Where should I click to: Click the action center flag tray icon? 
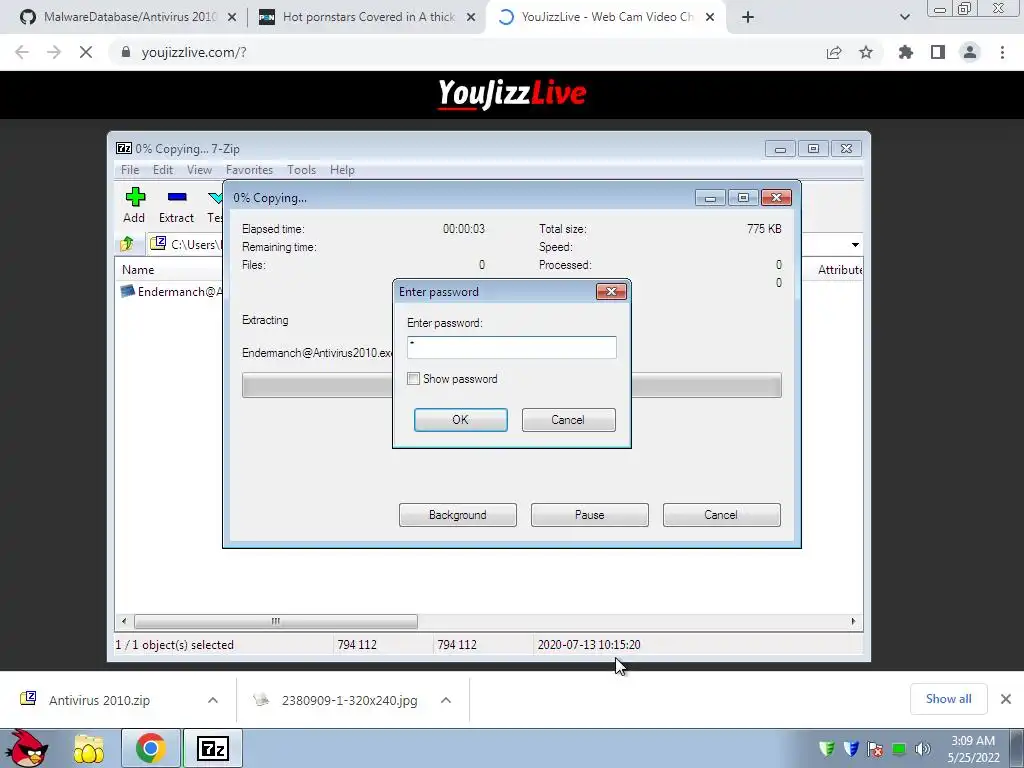point(875,749)
